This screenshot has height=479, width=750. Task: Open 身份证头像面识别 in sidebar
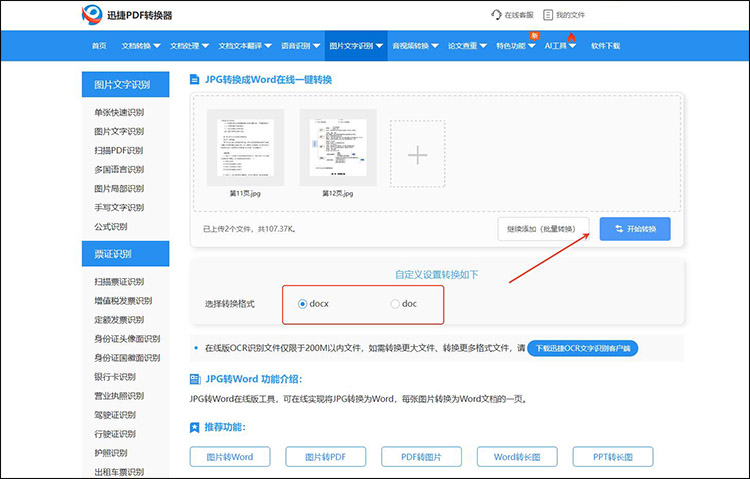click(127, 339)
